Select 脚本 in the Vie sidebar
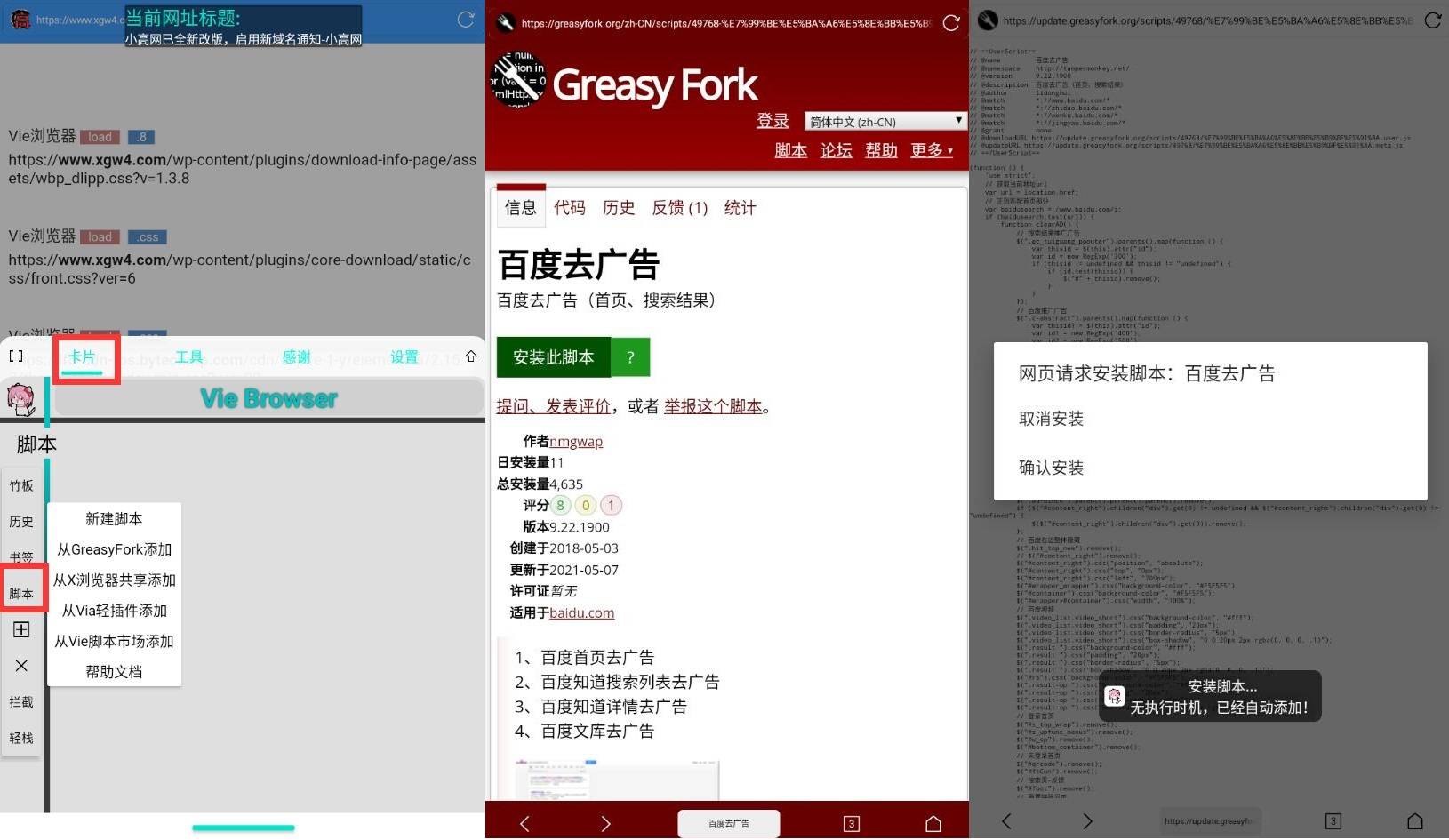The image size is (1449, 840). click(21, 594)
